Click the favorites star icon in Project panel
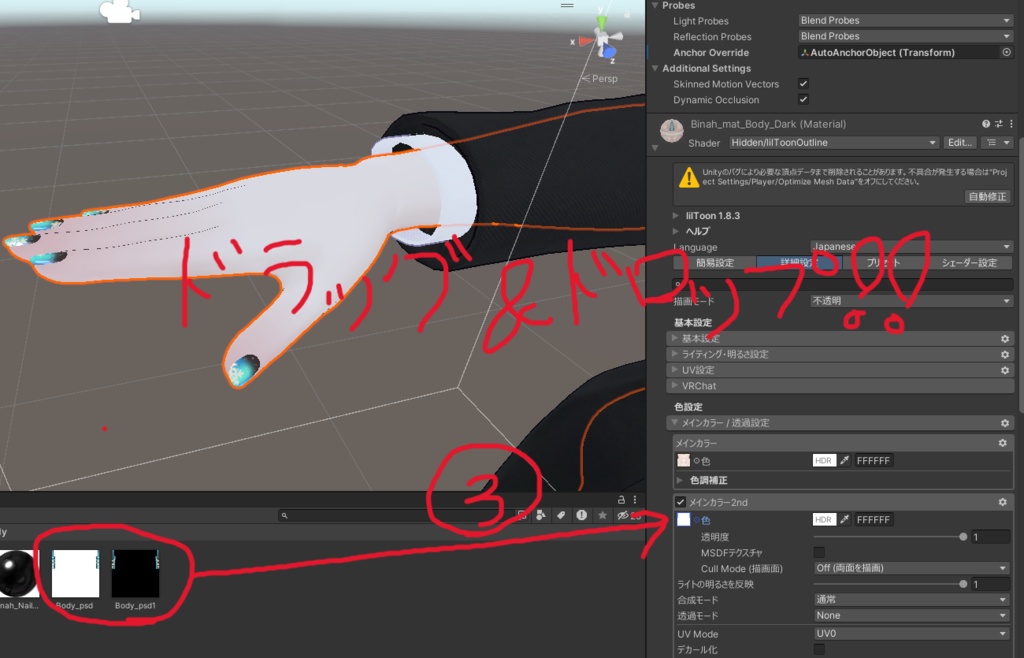 coord(602,515)
